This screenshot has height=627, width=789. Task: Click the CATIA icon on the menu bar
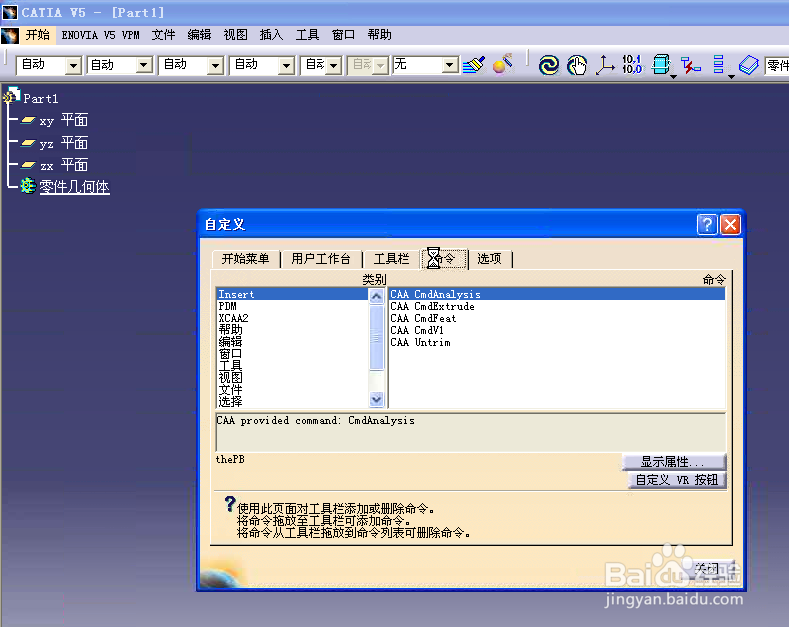tap(10, 35)
